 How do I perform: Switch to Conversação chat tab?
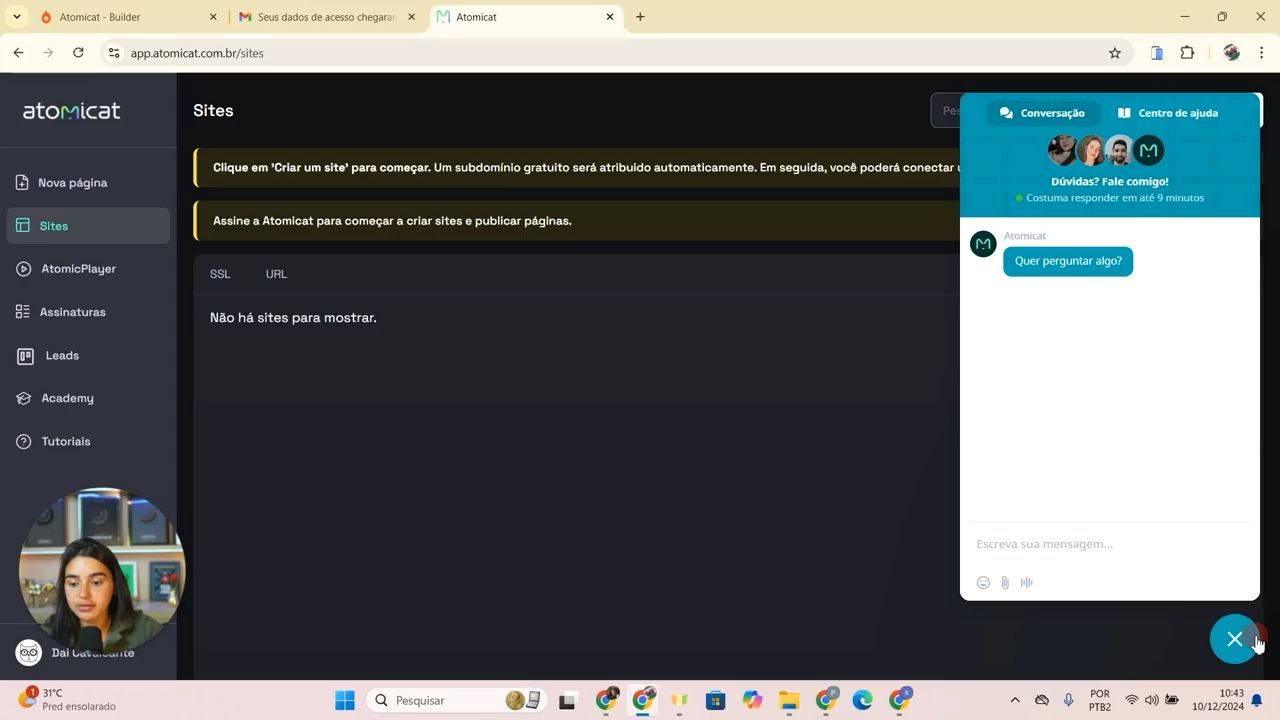(x=1042, y=113)
